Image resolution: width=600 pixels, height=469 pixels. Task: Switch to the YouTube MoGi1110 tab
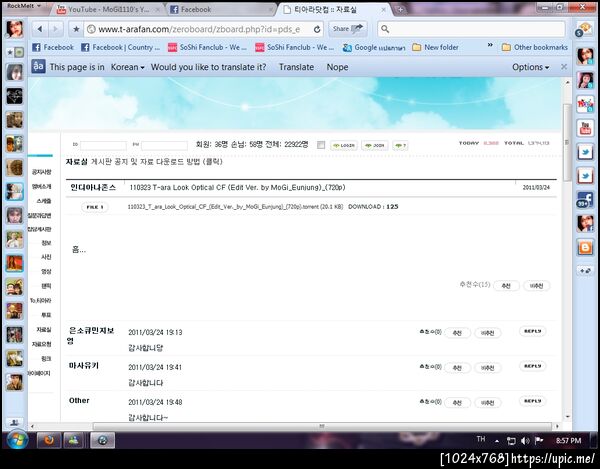[108, 10]
